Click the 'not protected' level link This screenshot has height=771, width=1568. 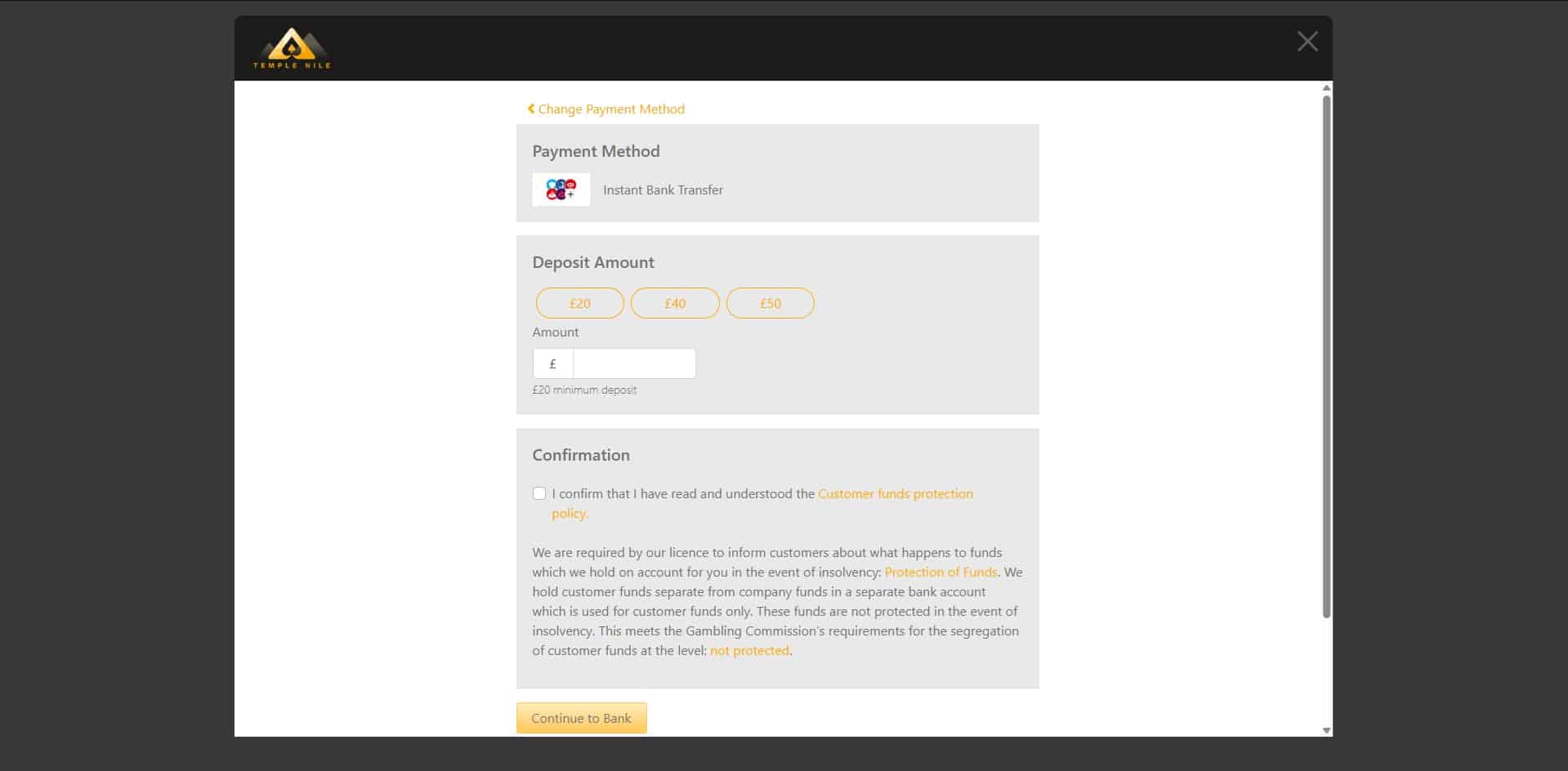pos(749,651)
